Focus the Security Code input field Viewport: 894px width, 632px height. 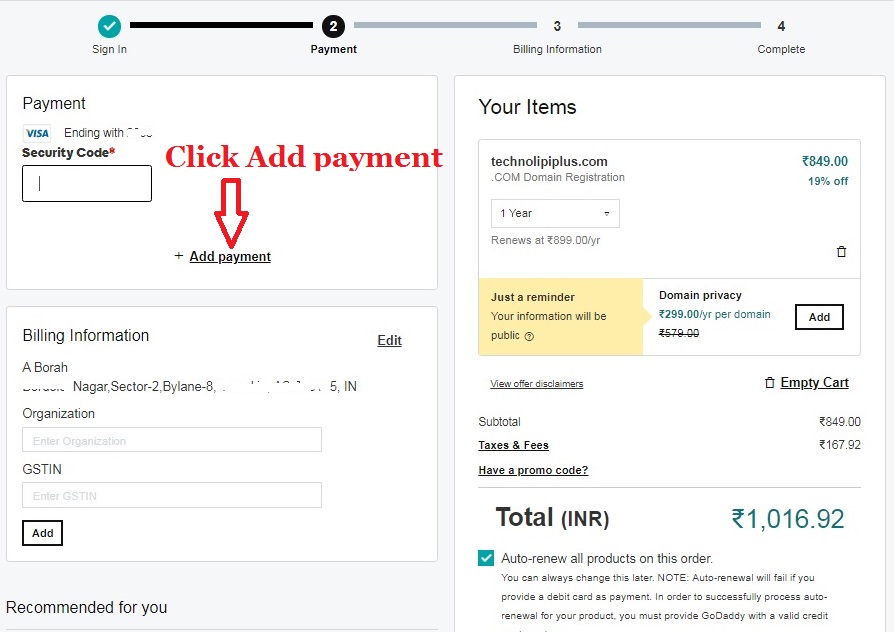point(87,184)
